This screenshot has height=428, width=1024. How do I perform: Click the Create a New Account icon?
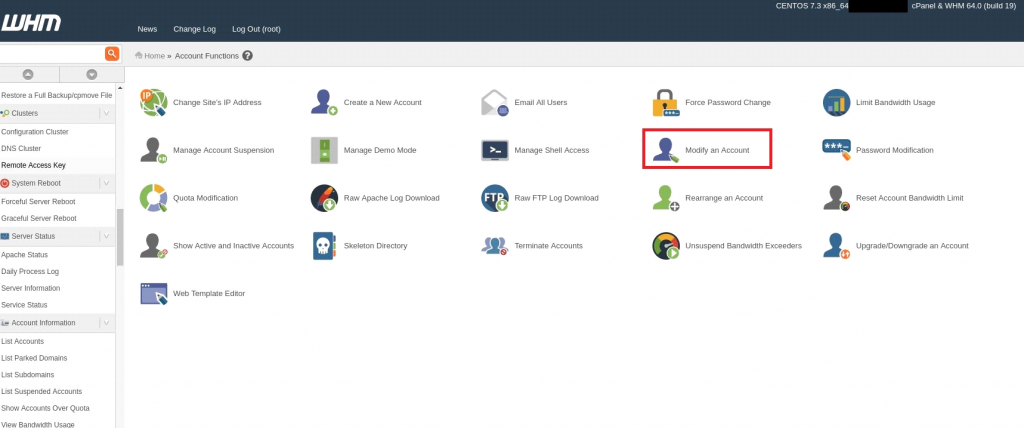point(324,102)
